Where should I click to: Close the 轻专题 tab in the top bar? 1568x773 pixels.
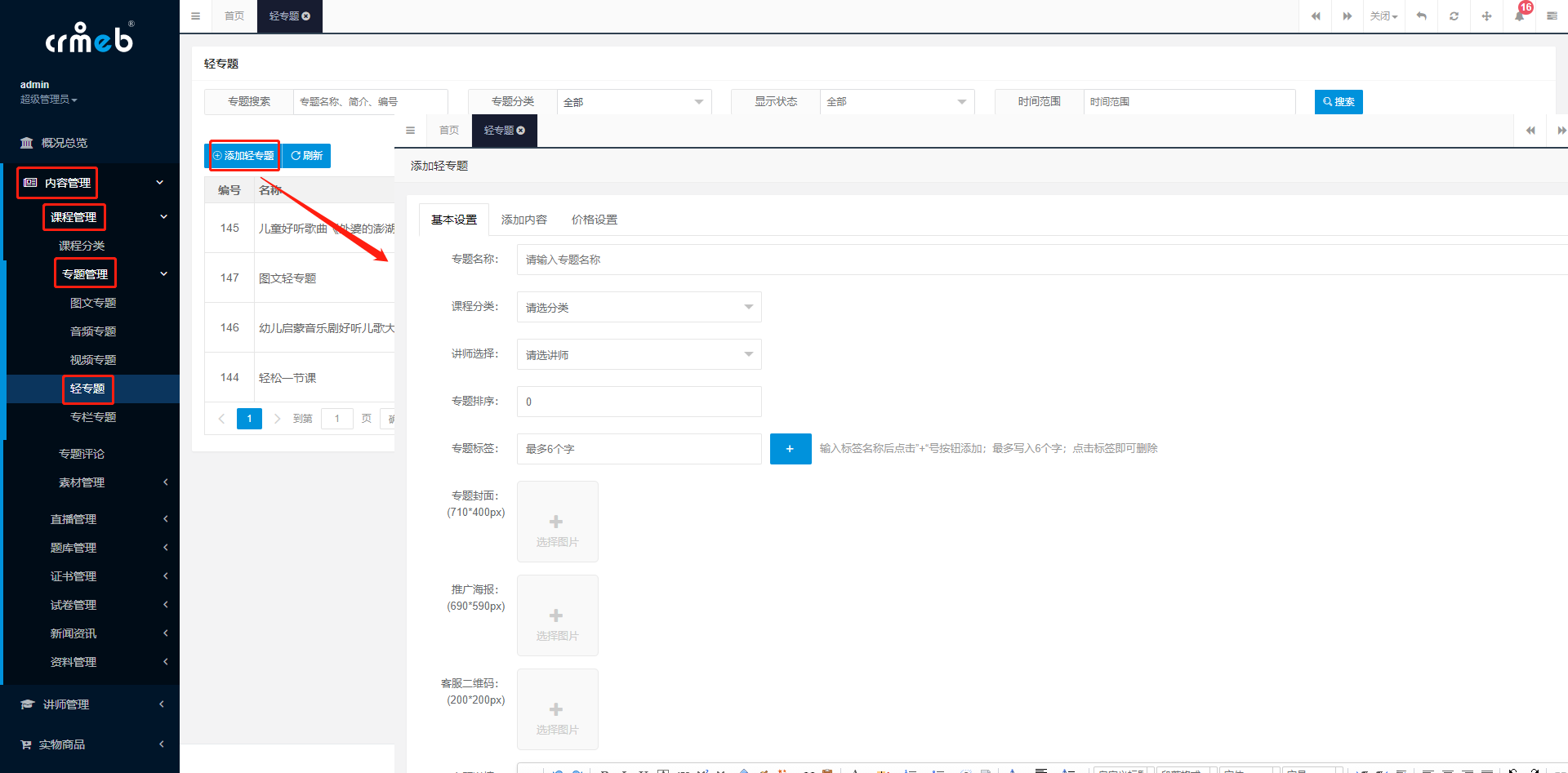[306, 16]
